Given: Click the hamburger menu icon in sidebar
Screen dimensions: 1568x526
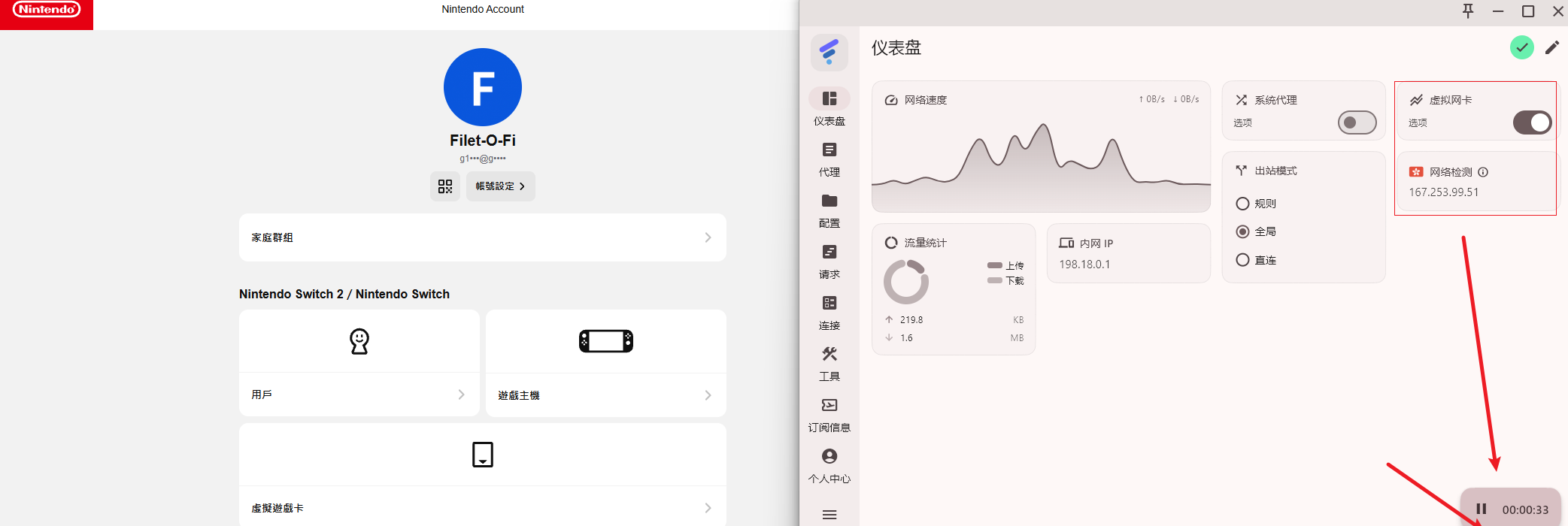Looking at the screenshot, I should 829,515.
